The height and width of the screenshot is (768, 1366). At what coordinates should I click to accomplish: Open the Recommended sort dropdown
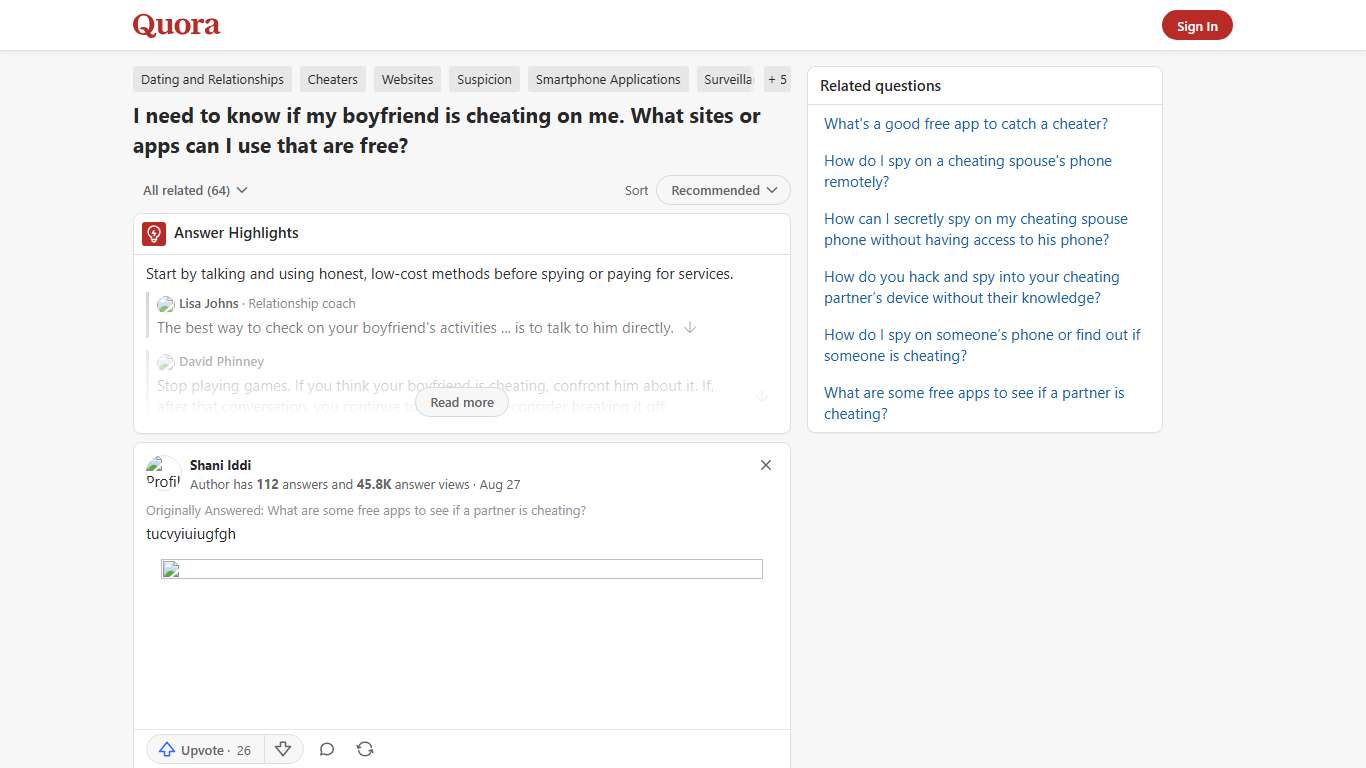(722, 190)
